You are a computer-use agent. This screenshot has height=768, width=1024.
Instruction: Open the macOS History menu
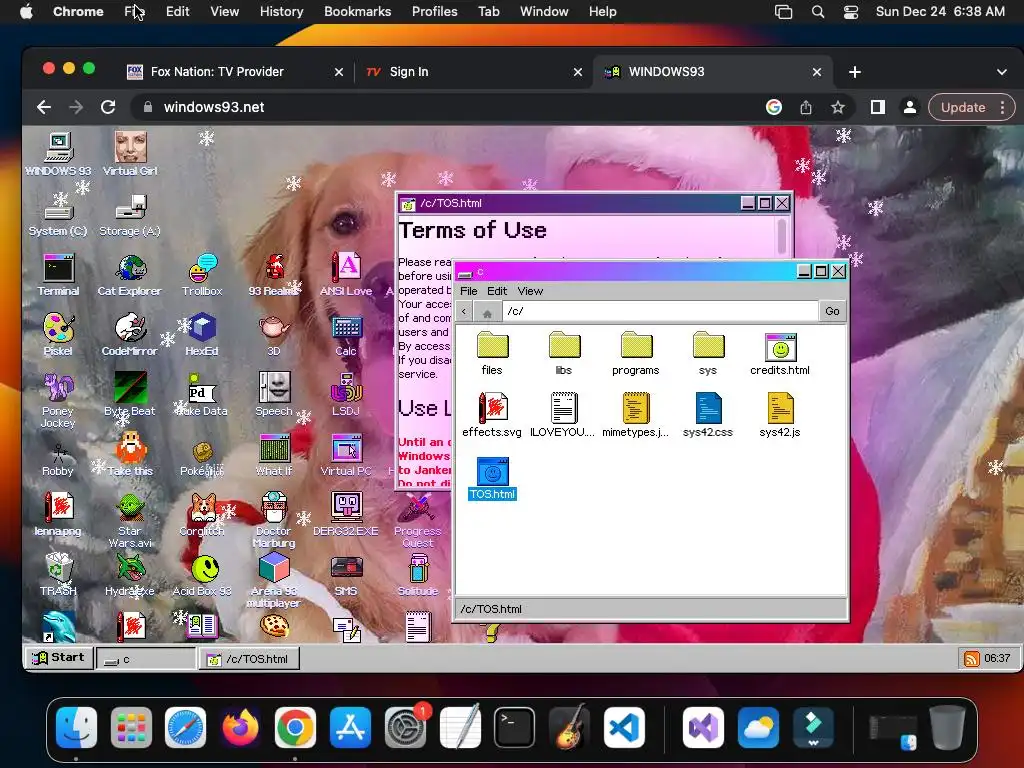pos(281,11)
